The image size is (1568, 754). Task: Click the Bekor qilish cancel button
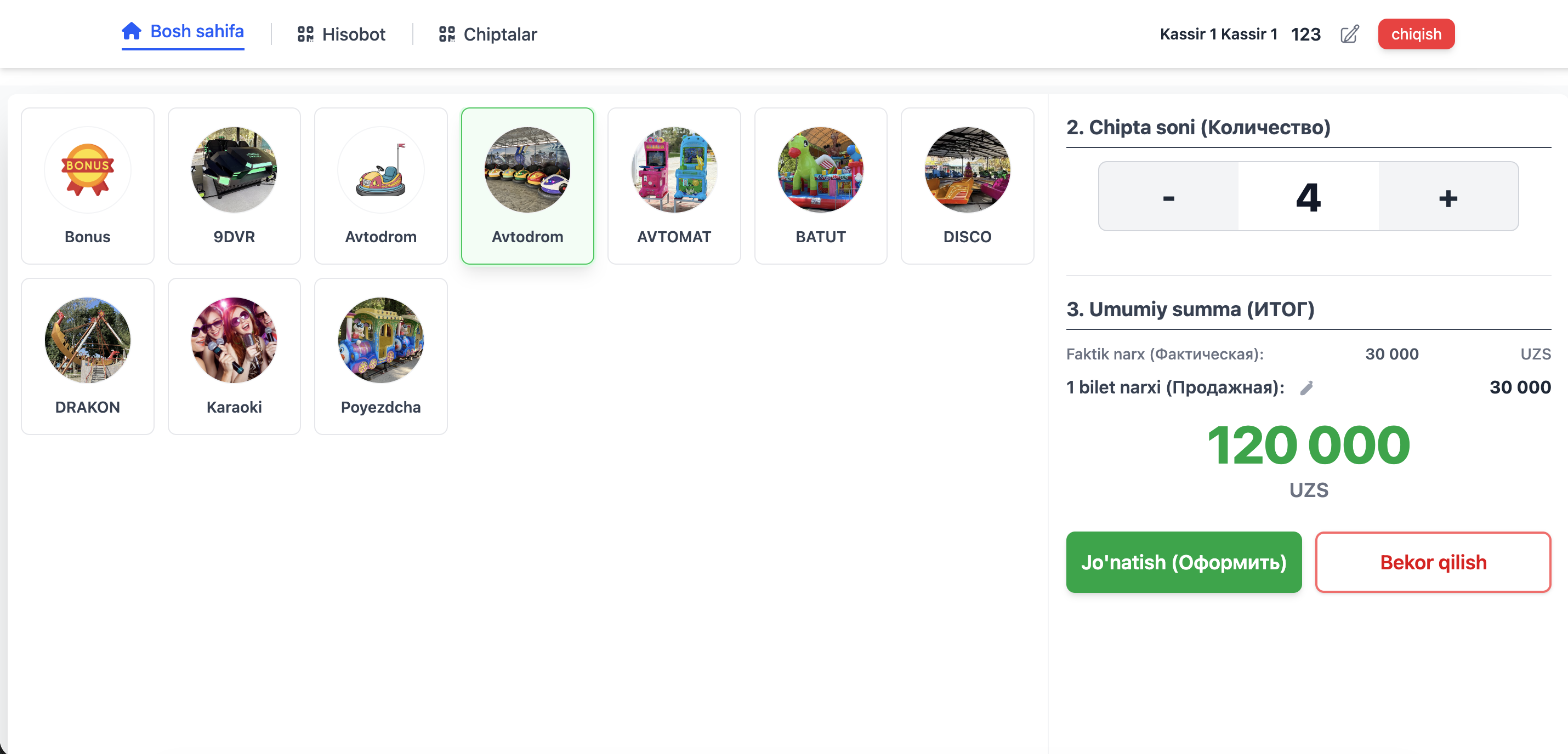point(1433,562)
